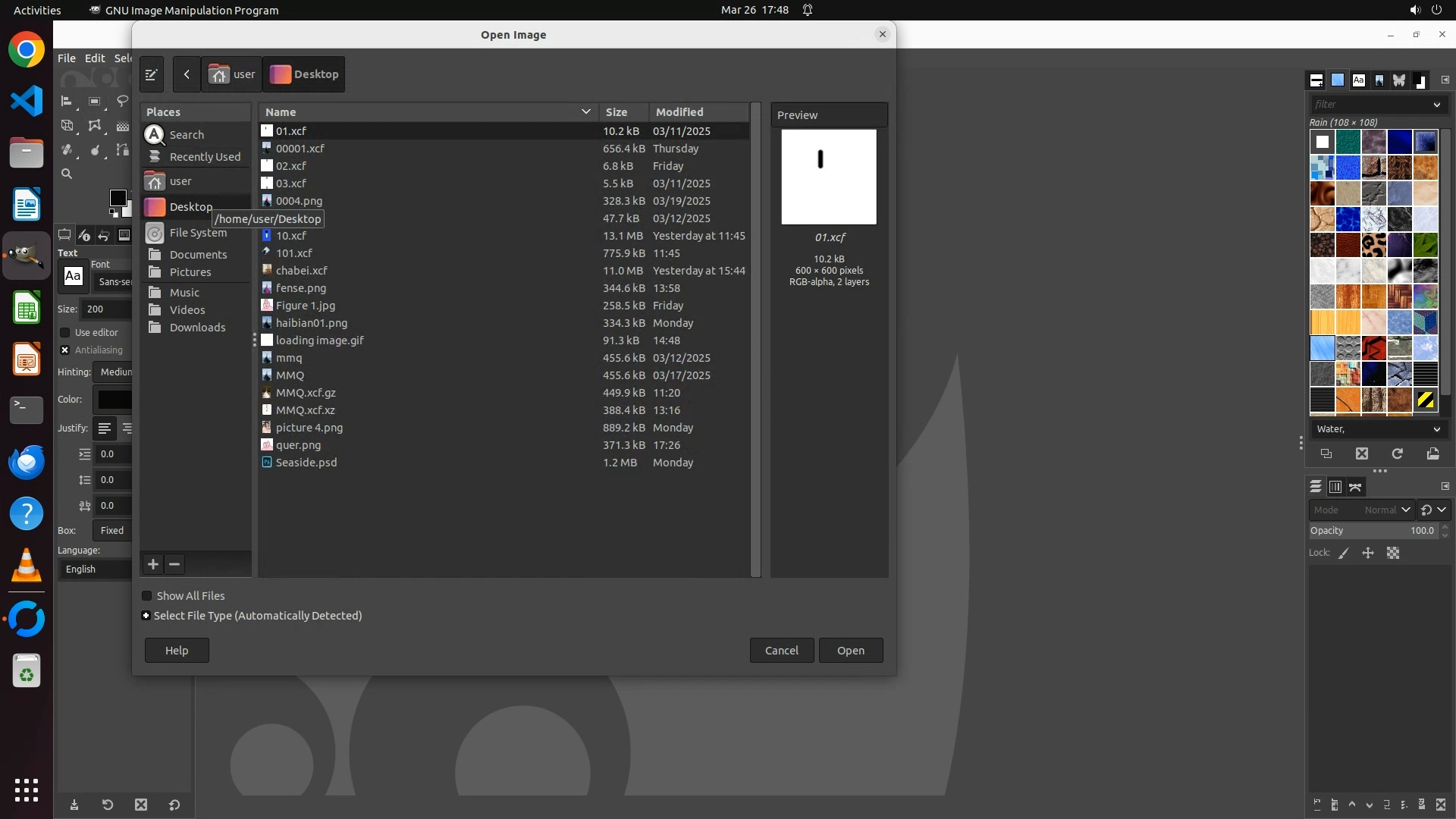Open the Water pattern tag dropdown
Image resolution: width=1456 pixels, height=819 pixels.
coord(1436,429)
